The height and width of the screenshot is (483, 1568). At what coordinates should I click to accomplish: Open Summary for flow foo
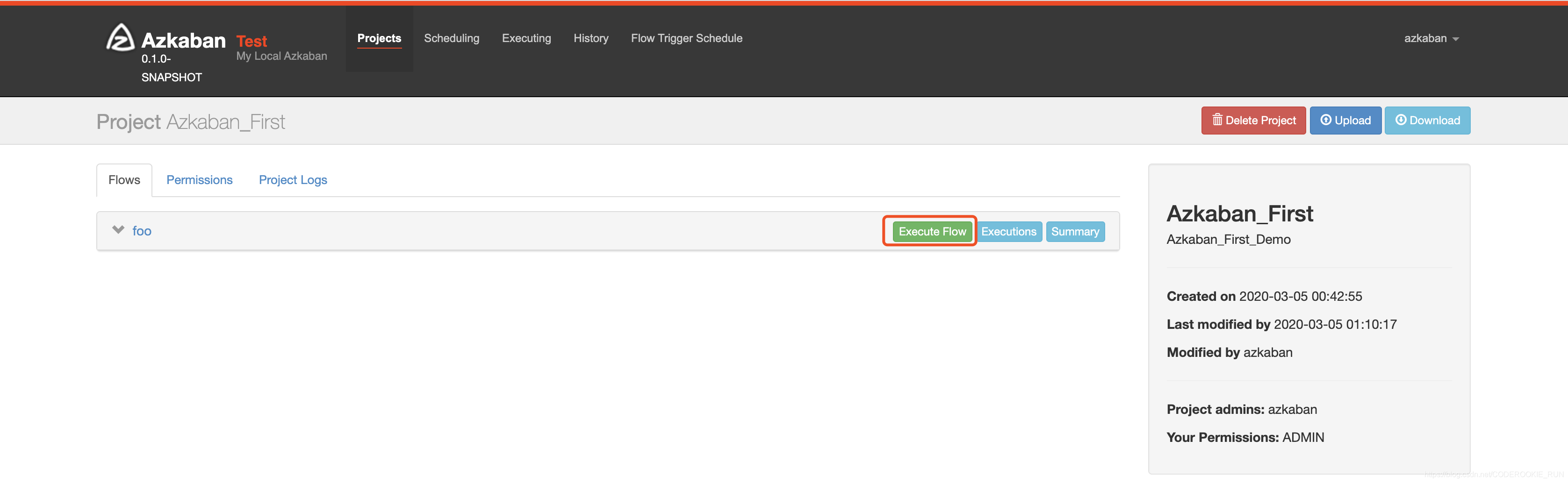point(1075,232)
